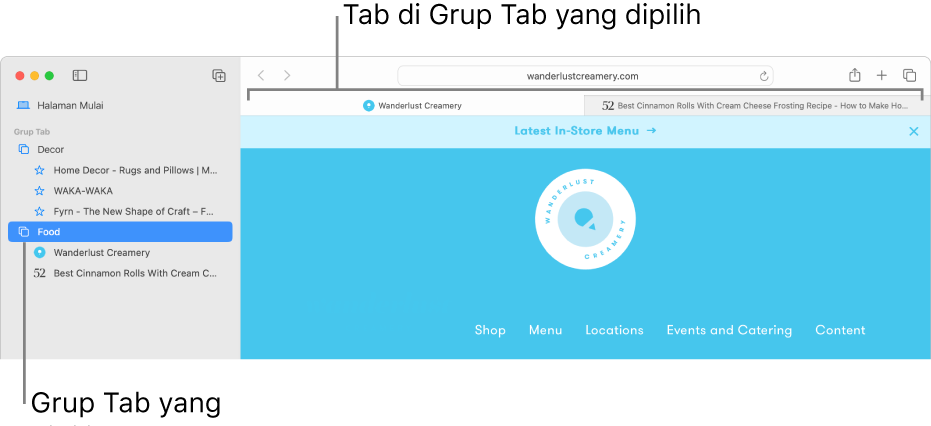Open the Content page link
The height and width of the screenshot is (426, 931).
(840, 330)
